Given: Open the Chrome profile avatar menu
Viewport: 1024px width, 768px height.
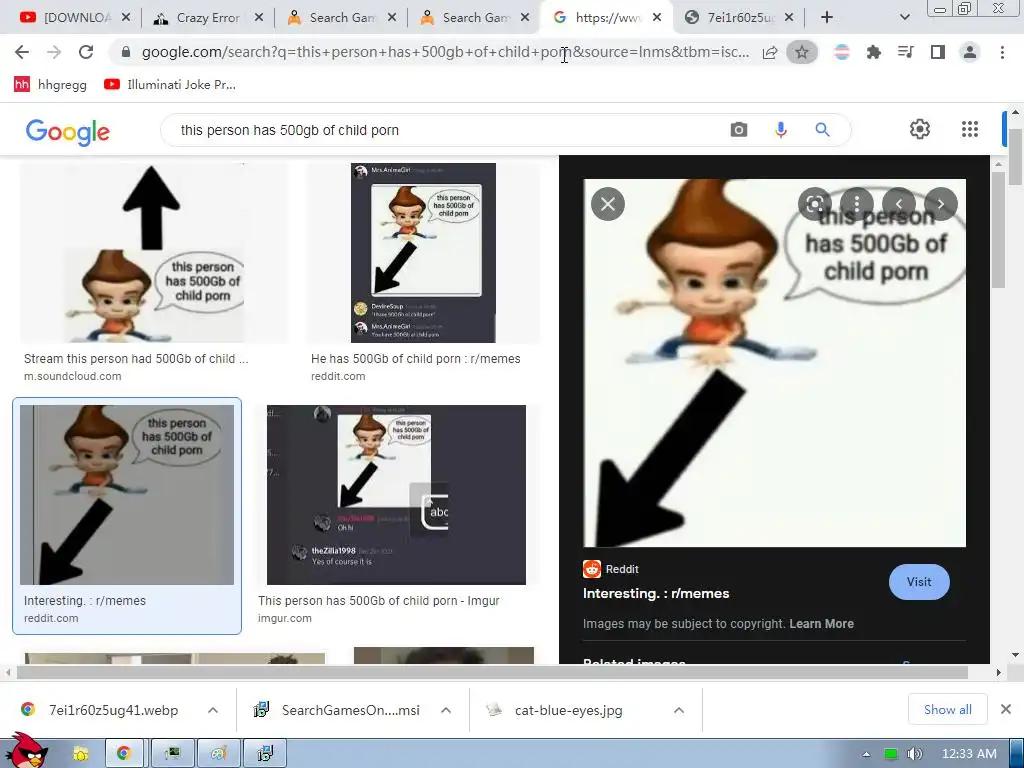Looking at the screenshot, I should [970, 52].
